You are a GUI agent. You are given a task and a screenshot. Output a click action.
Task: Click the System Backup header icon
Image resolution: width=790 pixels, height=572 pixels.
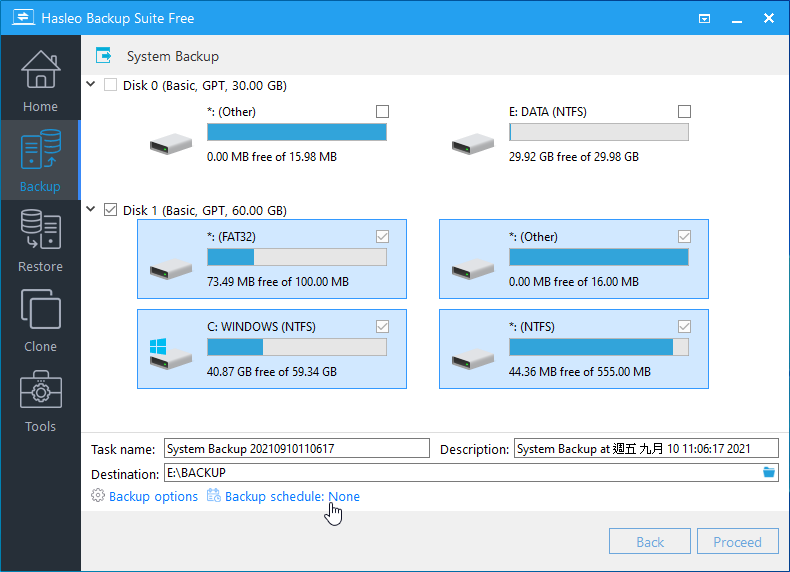point(103,56)
